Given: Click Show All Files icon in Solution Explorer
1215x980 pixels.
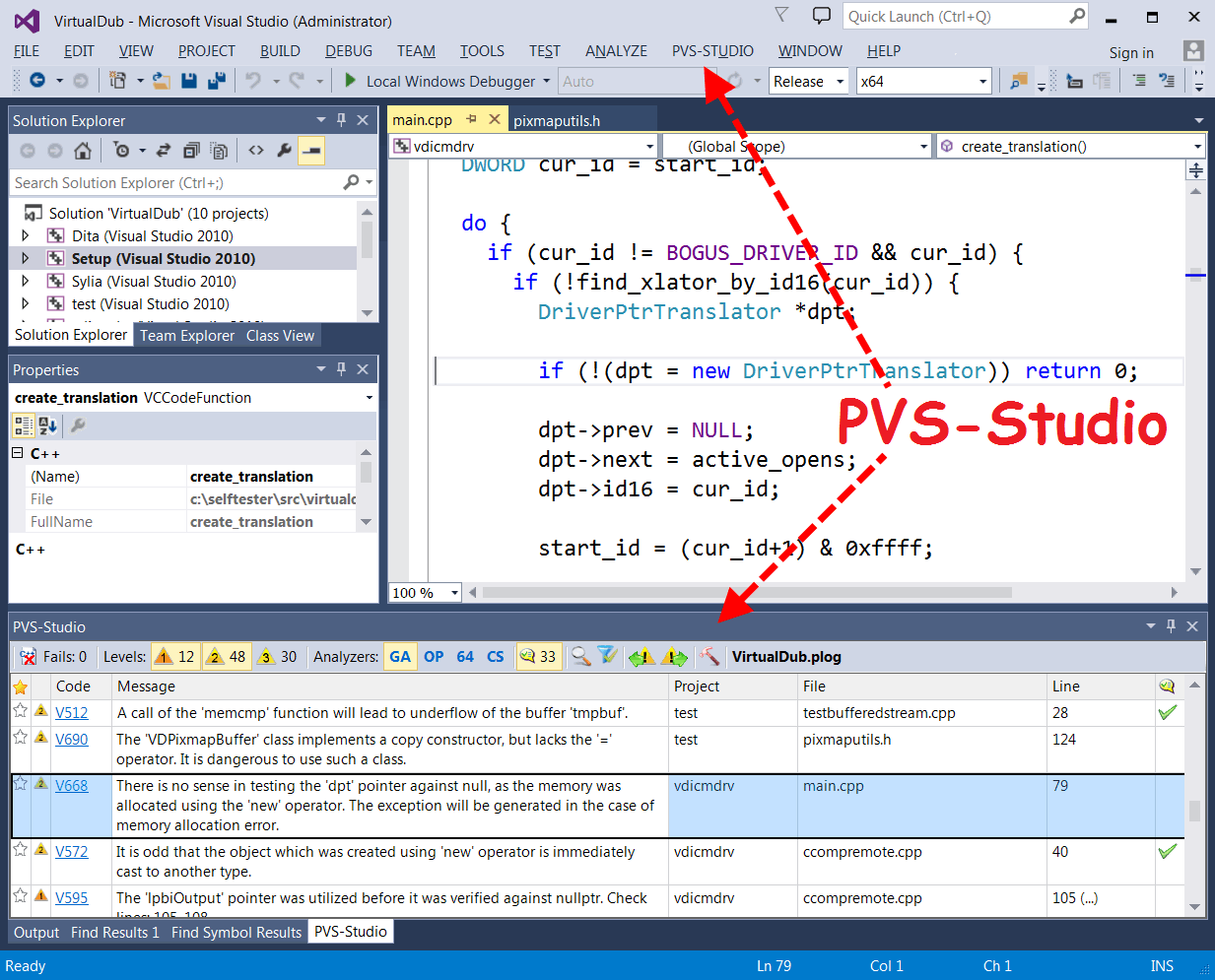Looking at the screenshot, I should (x=219, y=151).
